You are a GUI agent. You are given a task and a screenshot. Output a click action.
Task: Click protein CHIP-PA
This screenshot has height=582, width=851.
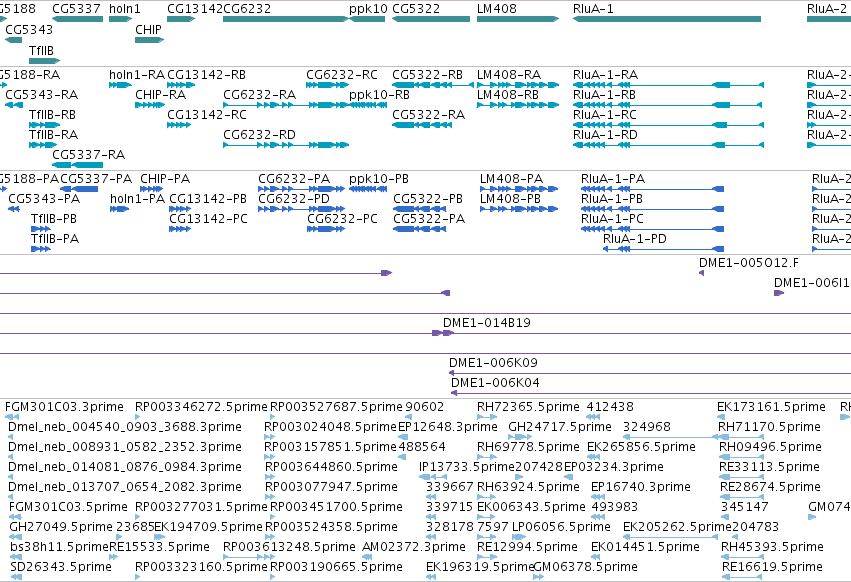click(165, 179)
